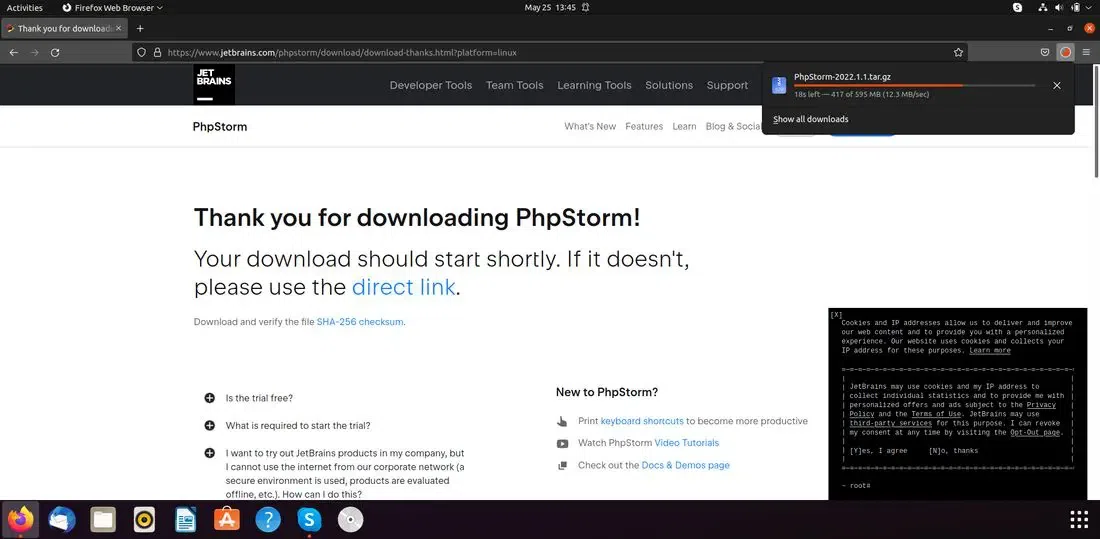Screen dimensions: 1100x539
Task: Open Blog & Social menu
Action: 734,126
